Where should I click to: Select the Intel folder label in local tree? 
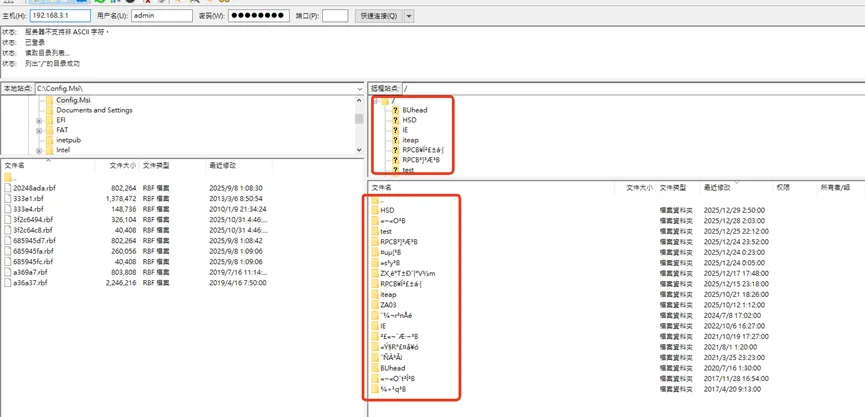(63, 150)
